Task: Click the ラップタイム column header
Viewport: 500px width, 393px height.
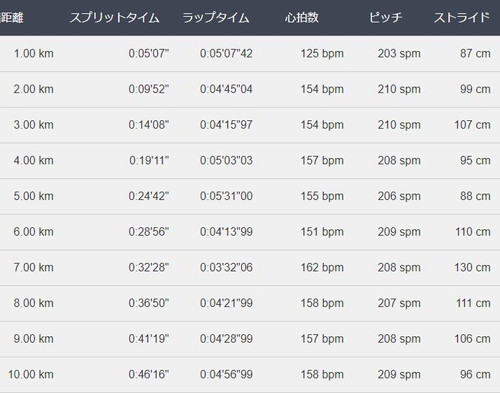Action: click(x=216, y=18)
